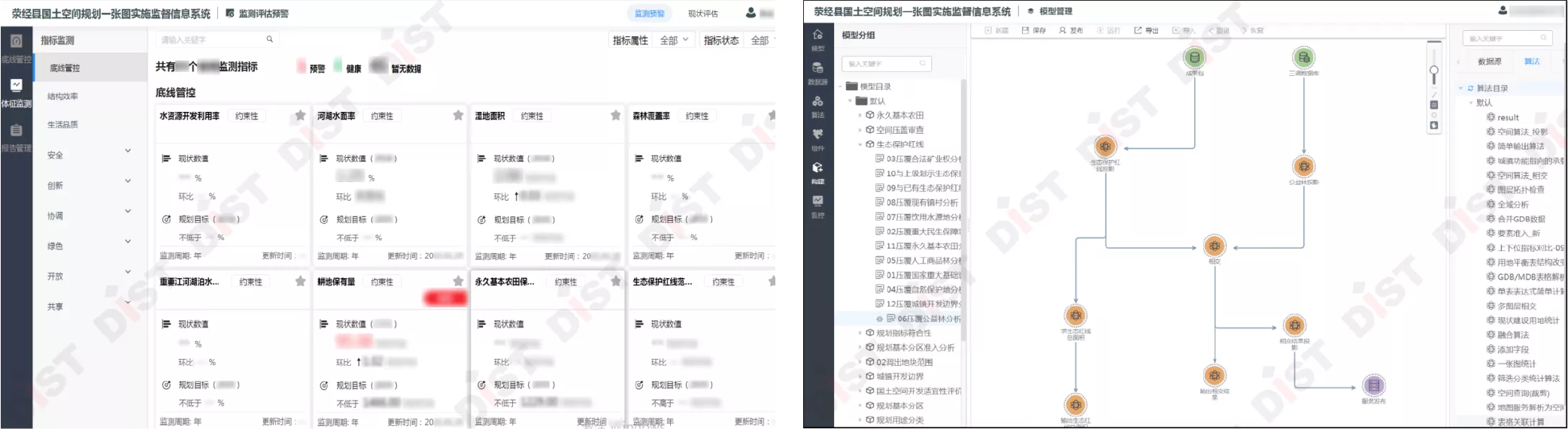Click the search magnifier in the indicator search box
Screen dimensions: 1568x429
point(269,39)
